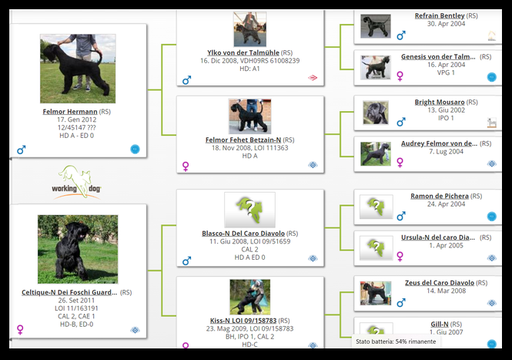The image size is (512, 360).
Task: Open Celtique-N Dei Foschi Guard... link
Action: (x=69, y=292)
